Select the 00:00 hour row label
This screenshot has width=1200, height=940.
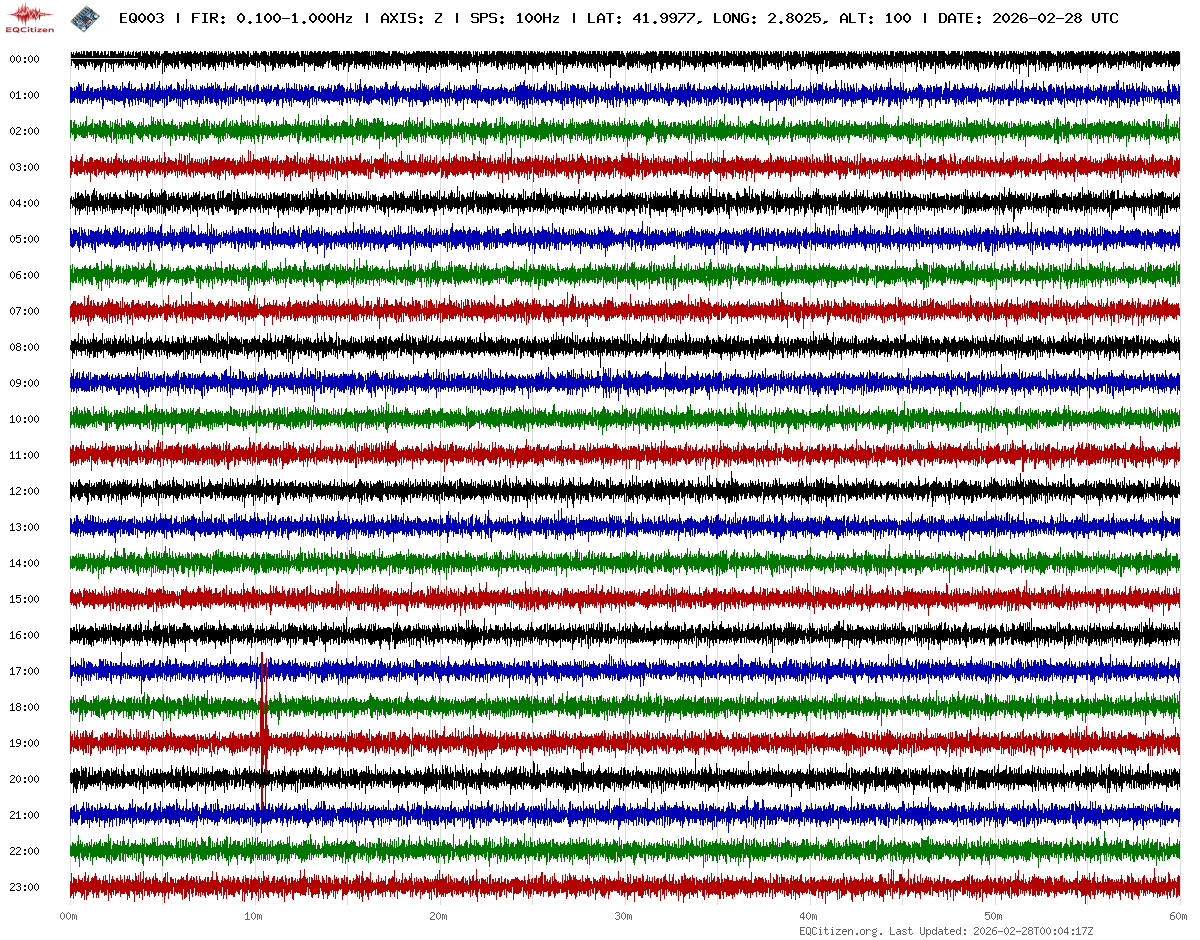[24, 59]
